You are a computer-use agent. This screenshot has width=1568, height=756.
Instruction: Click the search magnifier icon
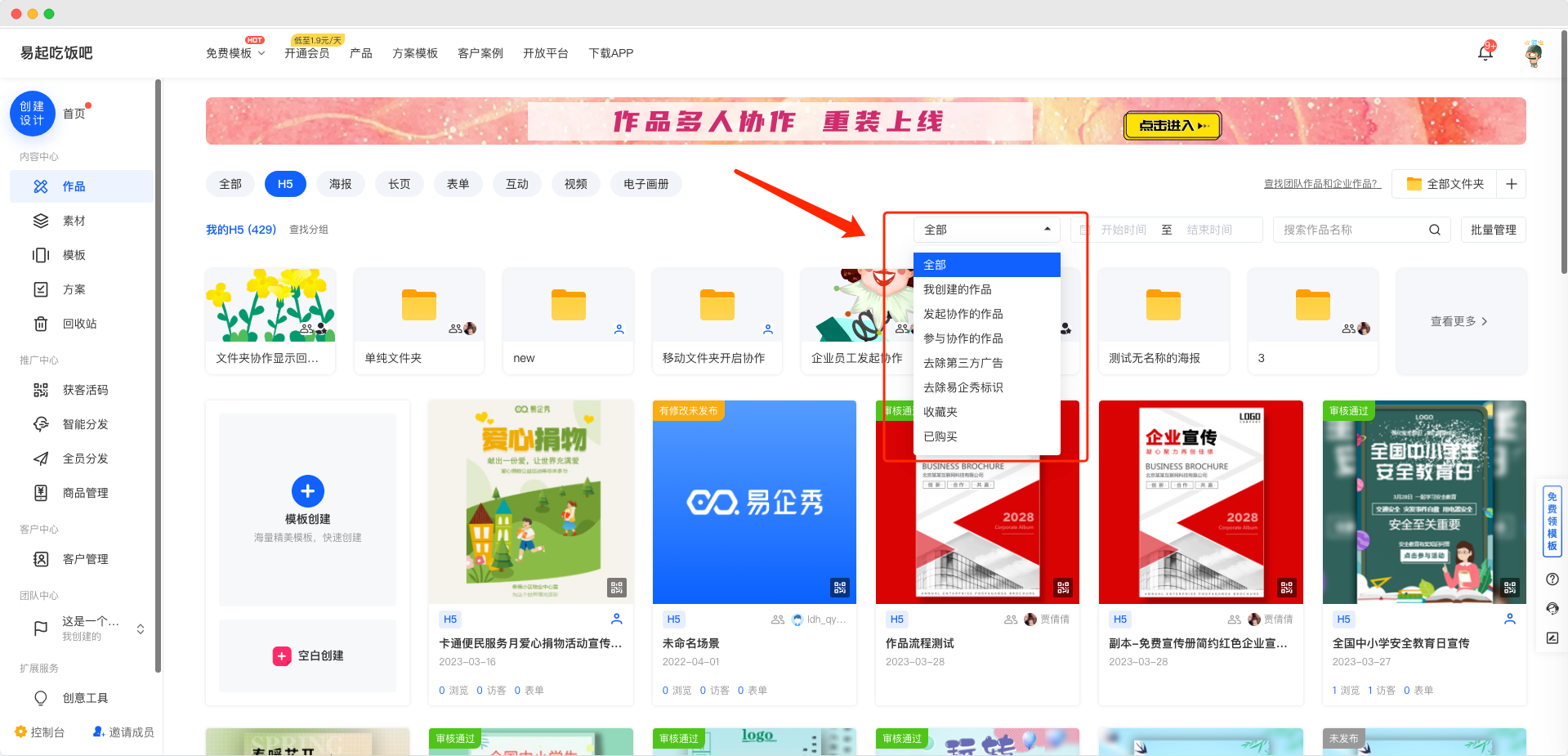click(x=1434, y=230)
